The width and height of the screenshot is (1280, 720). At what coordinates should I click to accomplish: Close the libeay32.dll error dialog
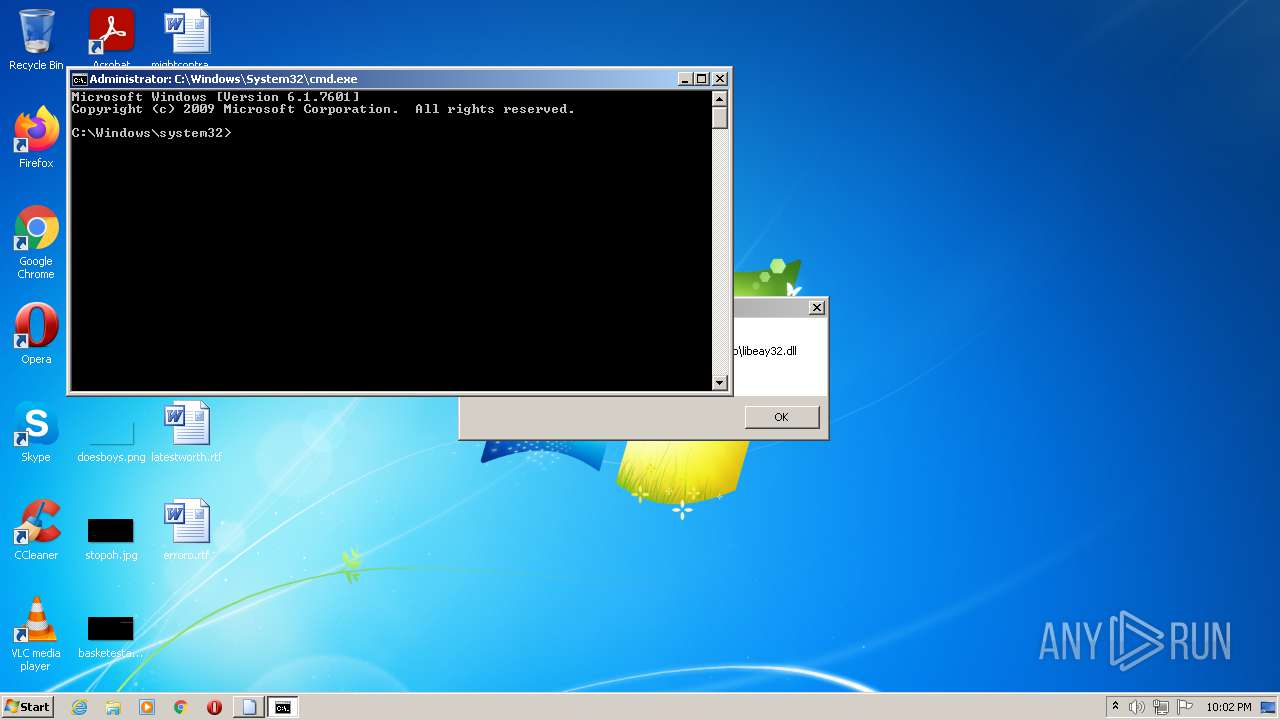click(x=817, y=308)
